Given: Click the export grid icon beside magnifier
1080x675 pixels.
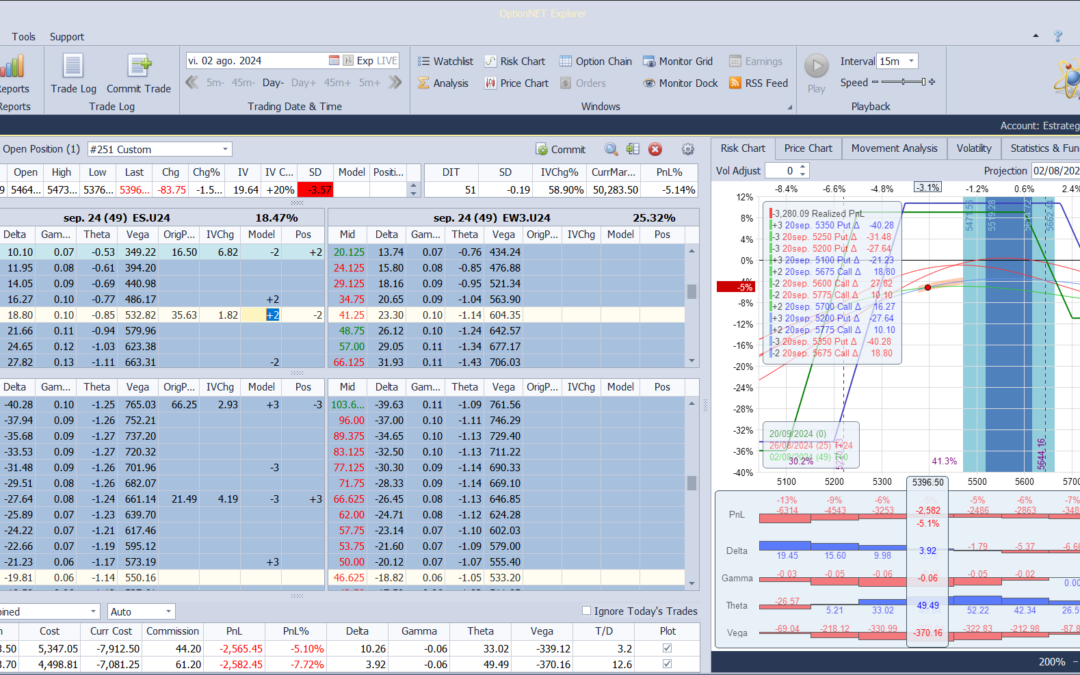Looking at the screenshot, I should point(633,149).
